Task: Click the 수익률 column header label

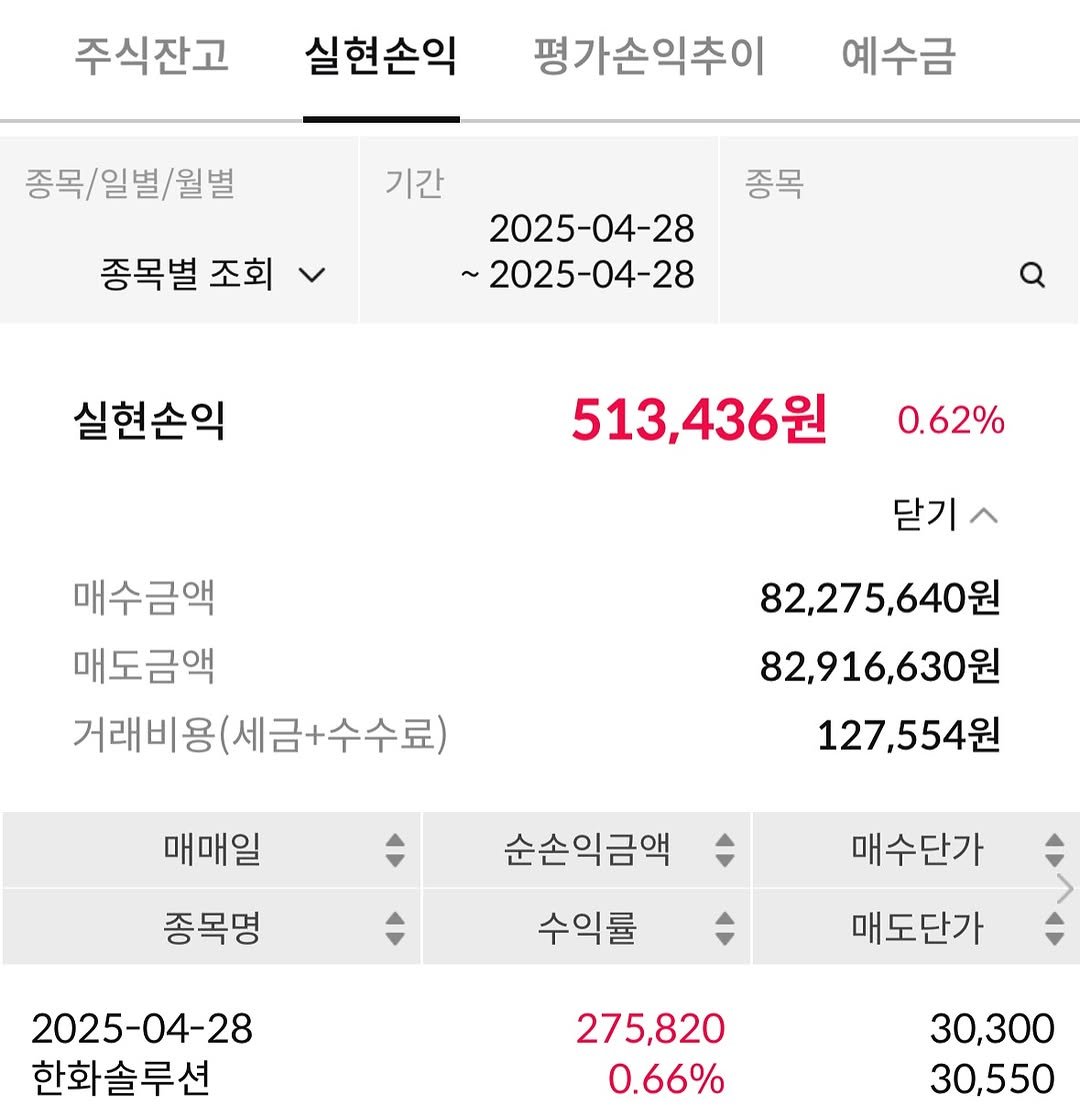Action: point(586,929)
